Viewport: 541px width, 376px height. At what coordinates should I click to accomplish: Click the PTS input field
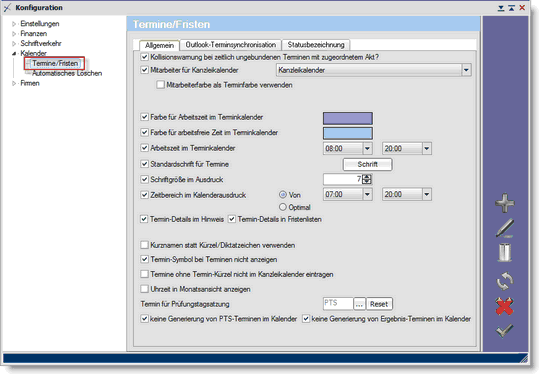click(x=338, y=304)
